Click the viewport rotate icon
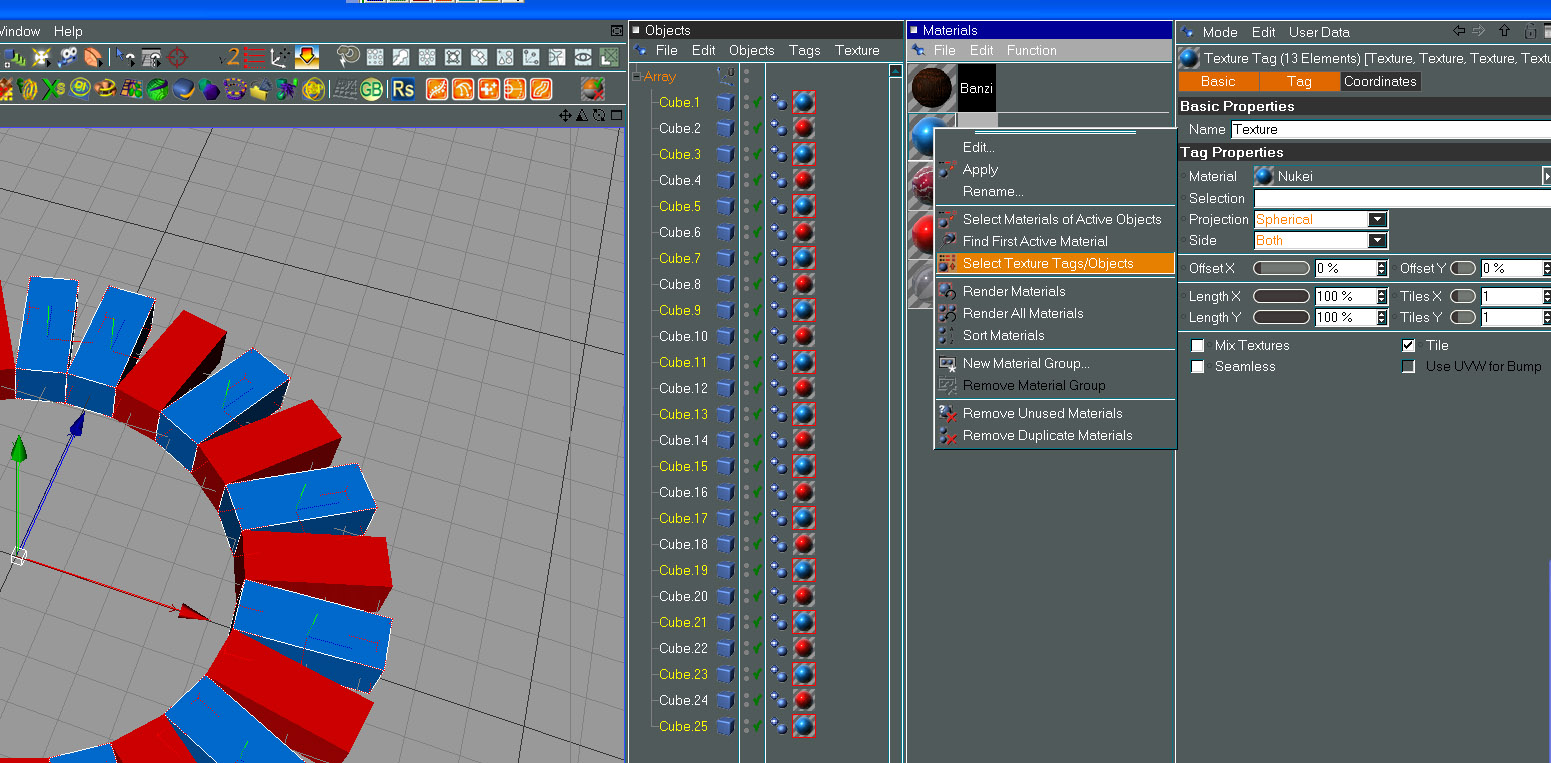The width and height of the screenshot is (1551, 763). [x=598, y=115]
